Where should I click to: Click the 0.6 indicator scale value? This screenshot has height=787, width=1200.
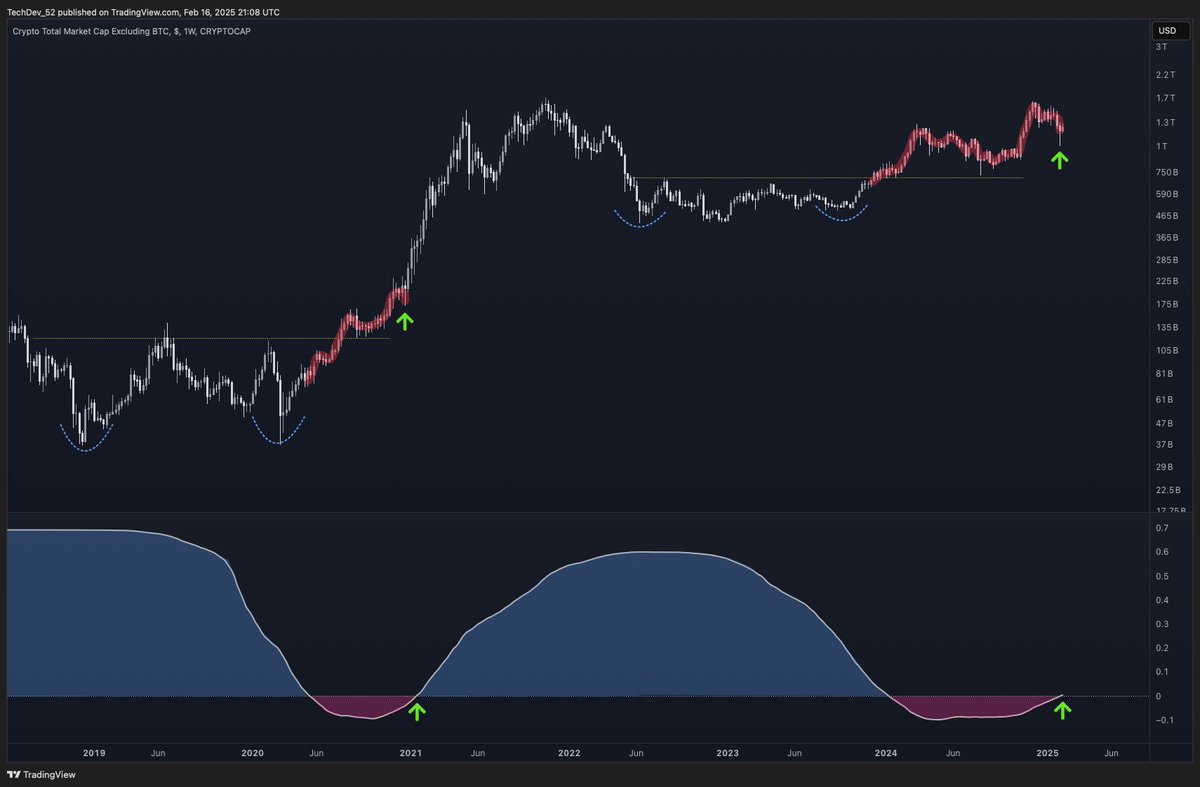1162,552
